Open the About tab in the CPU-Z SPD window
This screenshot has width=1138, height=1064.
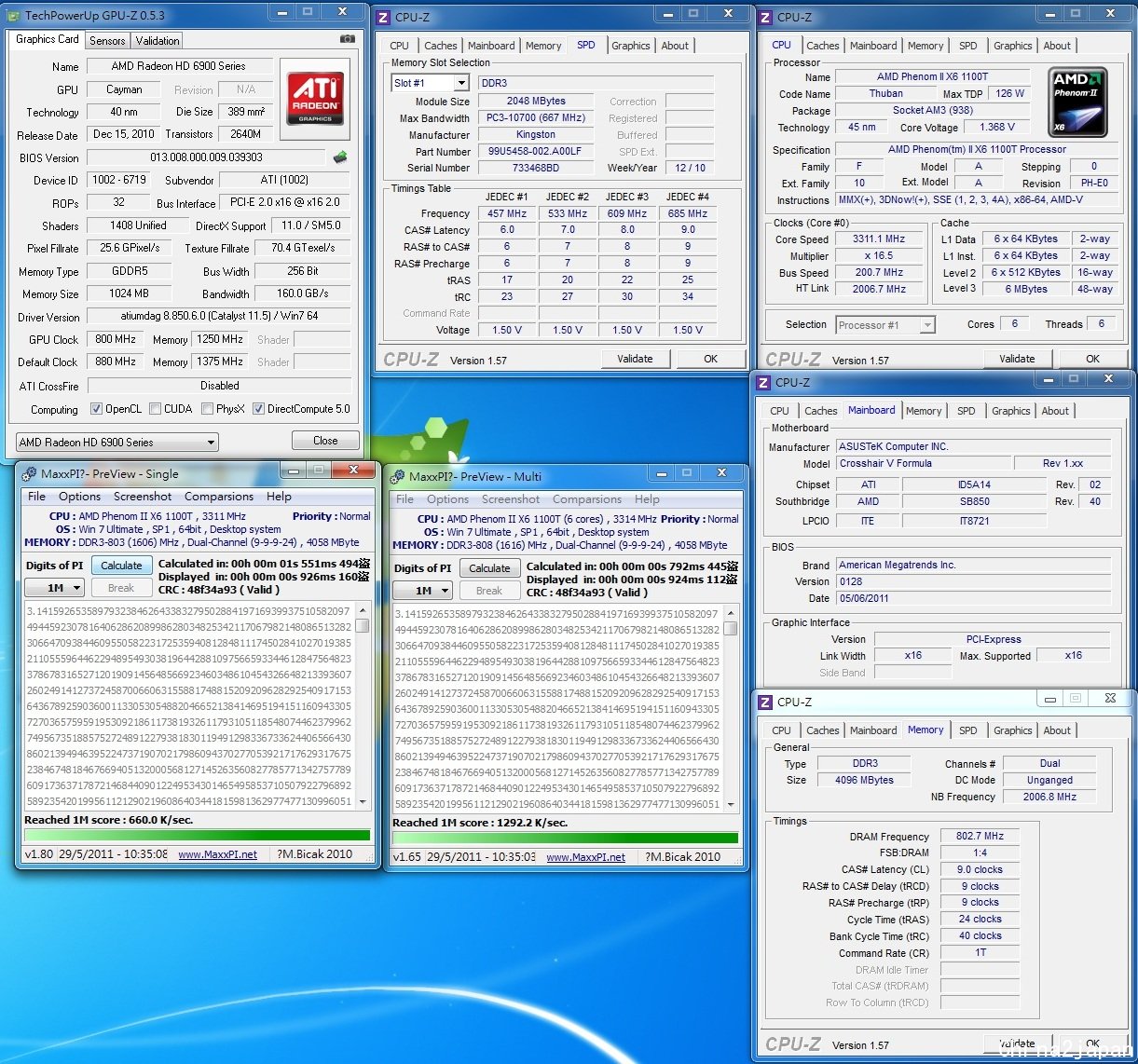[x=675, y=46]
